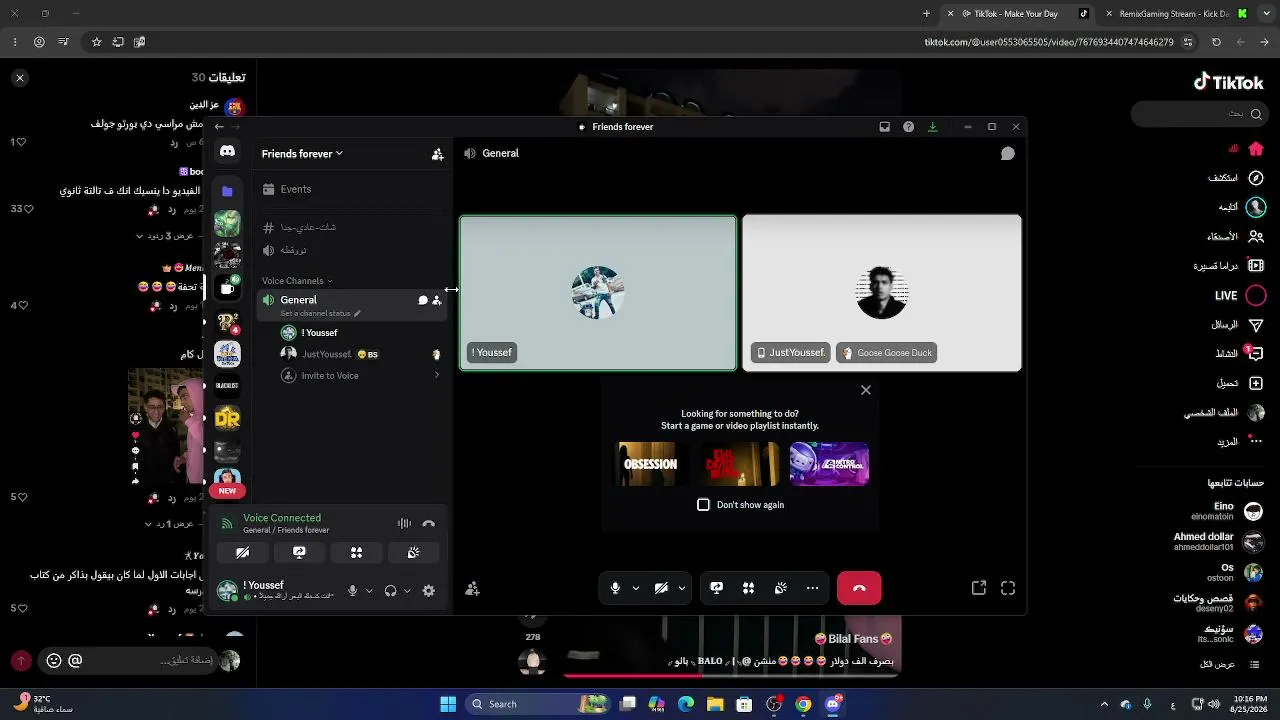1280x720 pixels.
Task: Go to TikTok home icon
Action: click(1256, 149)
